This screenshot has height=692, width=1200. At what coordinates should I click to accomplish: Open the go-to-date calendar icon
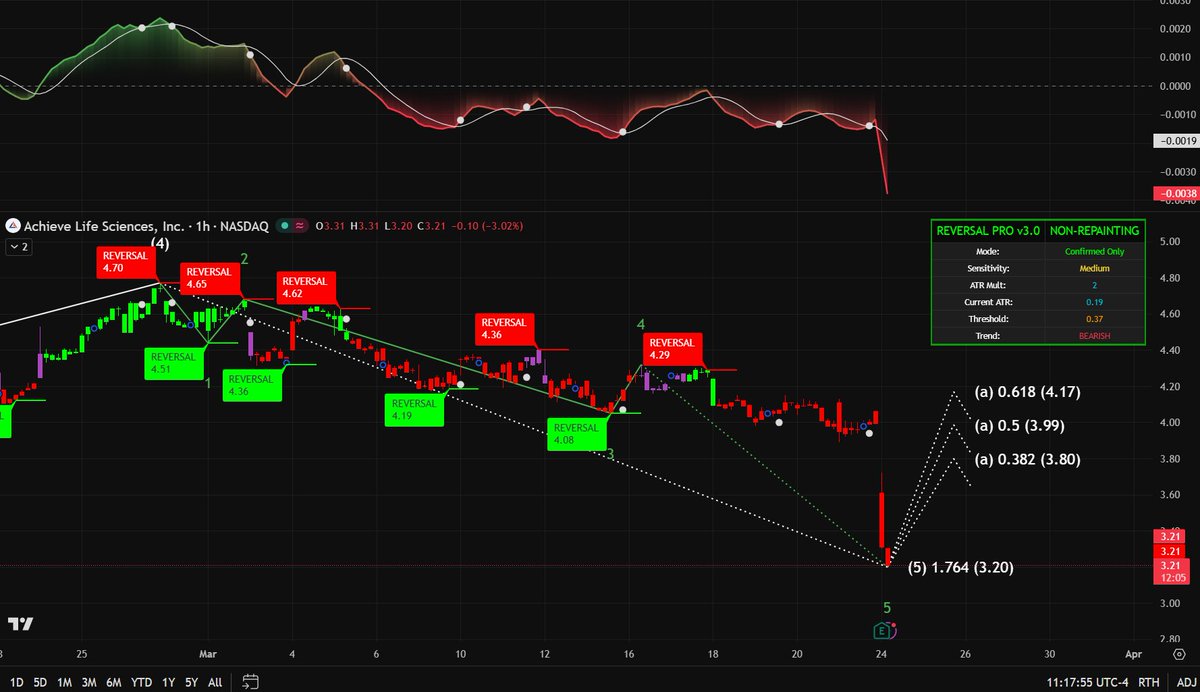pos(251,682)
